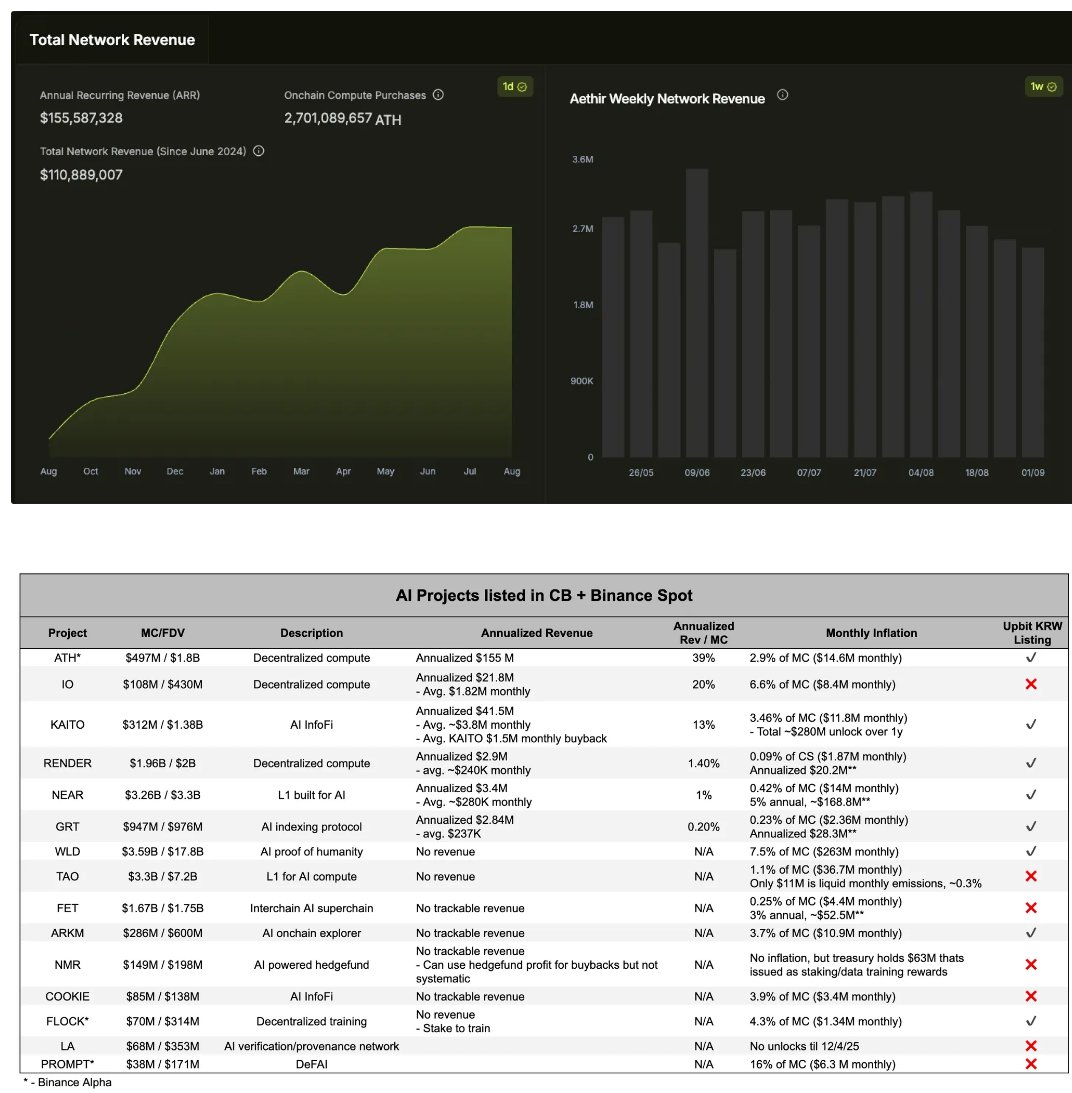This screenshot has height=1093, width=1072.
Task: Click the red X in LA row
Action: 1032,1046
